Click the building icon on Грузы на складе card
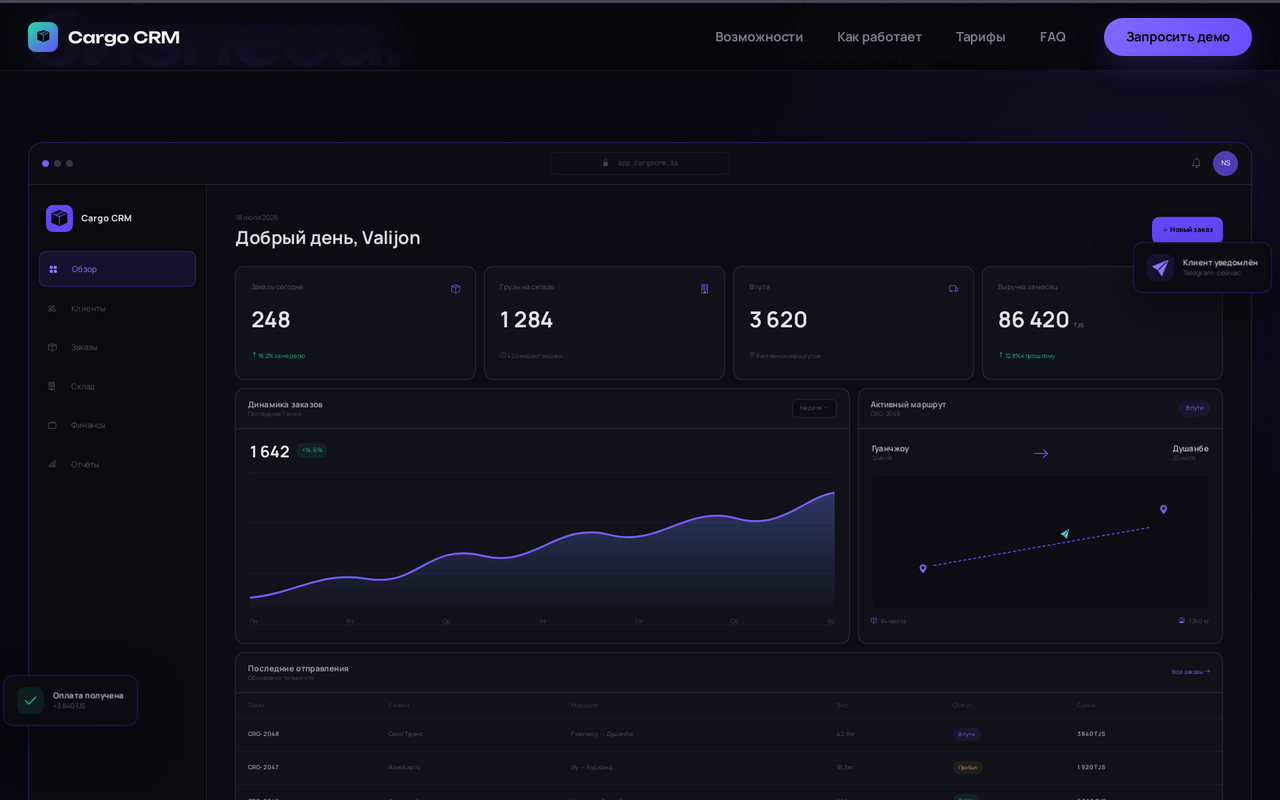1280x800 pixels. click(x=704, y=288)
